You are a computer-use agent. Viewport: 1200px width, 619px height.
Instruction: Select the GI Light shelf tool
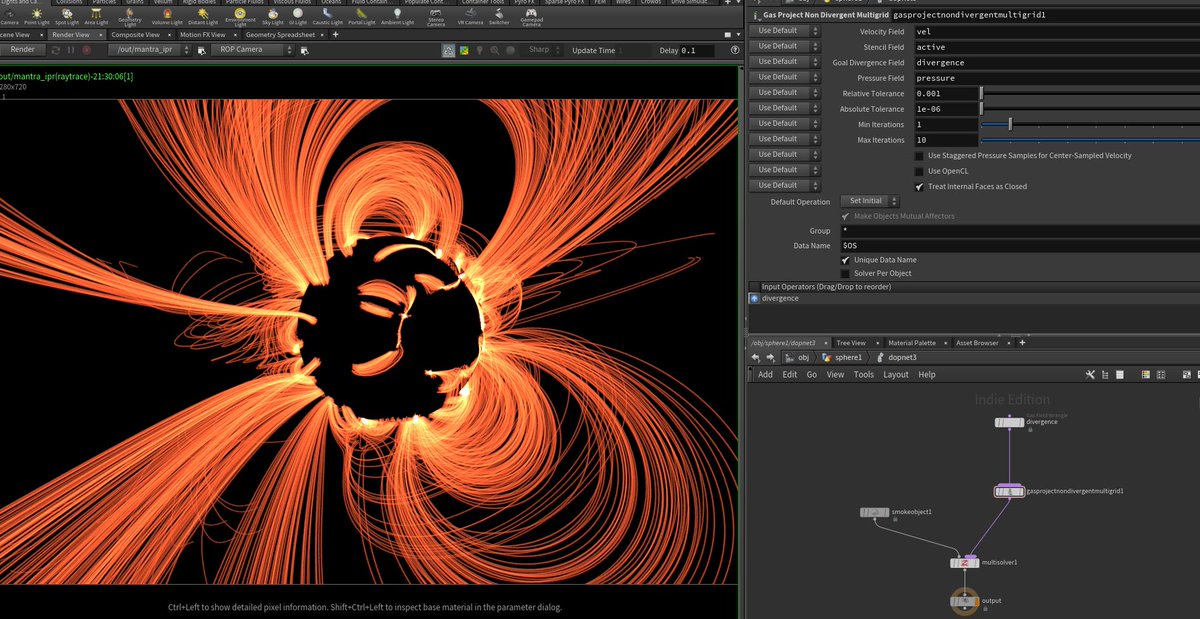(x=298, y=16)
